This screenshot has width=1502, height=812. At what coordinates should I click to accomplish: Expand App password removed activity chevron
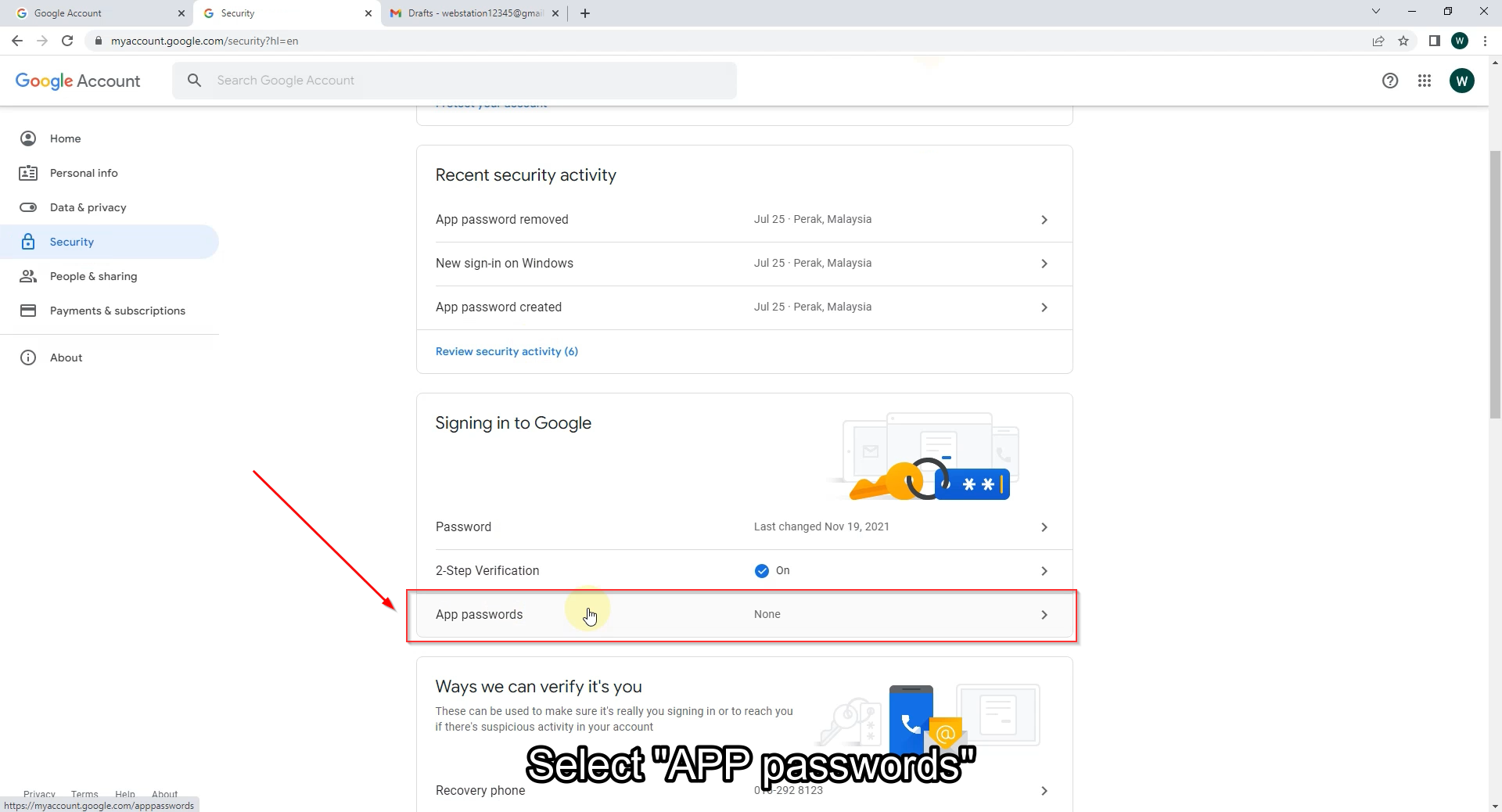[x=1044, y=220]
